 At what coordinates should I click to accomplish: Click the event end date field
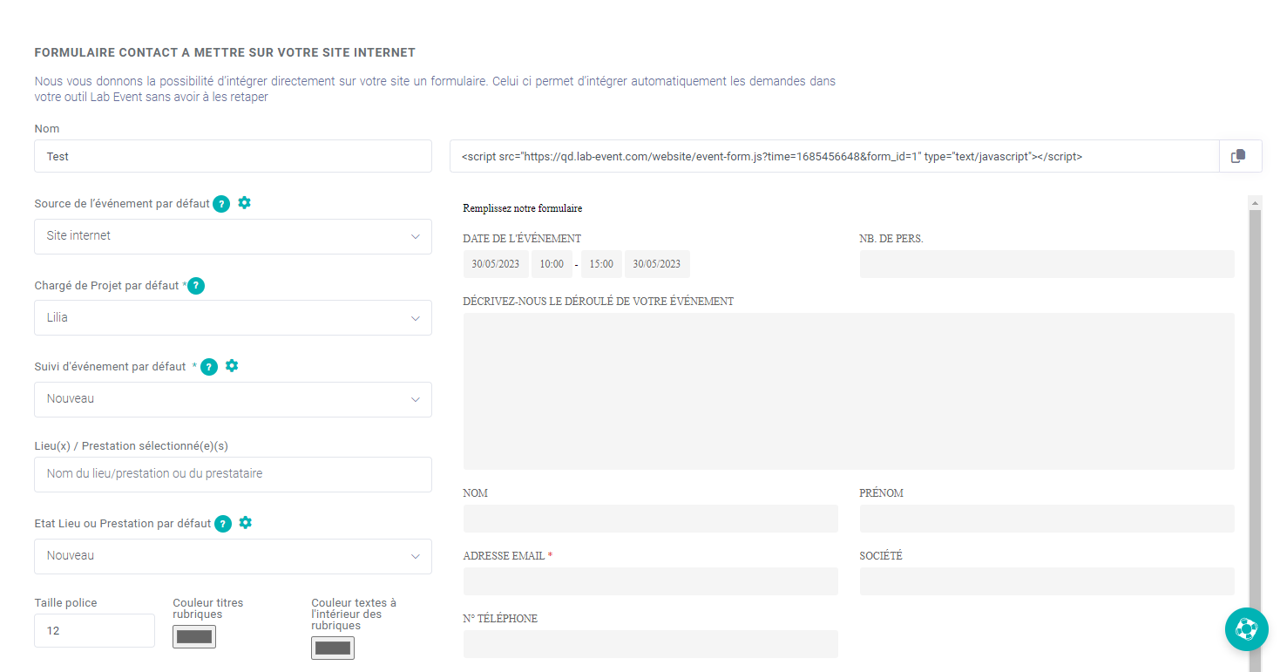click(657, 264)
